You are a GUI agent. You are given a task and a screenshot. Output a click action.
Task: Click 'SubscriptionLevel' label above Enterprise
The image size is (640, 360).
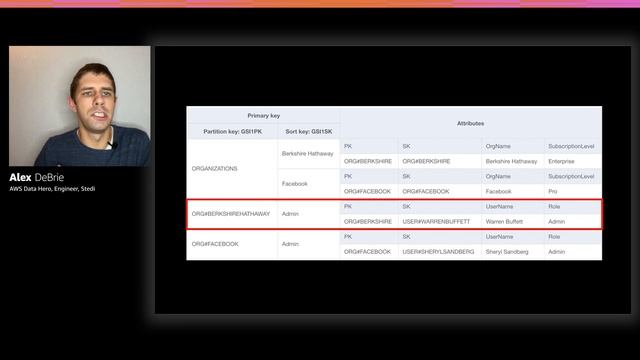point(571,146)
